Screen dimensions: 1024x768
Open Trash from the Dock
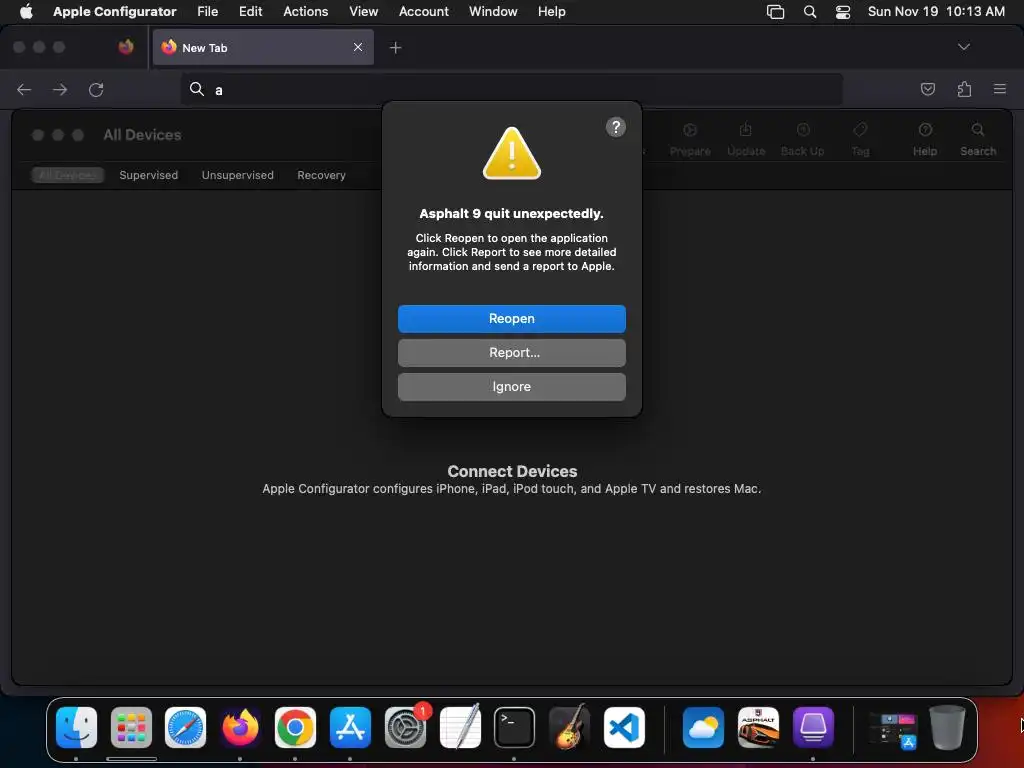pos(947,728)
